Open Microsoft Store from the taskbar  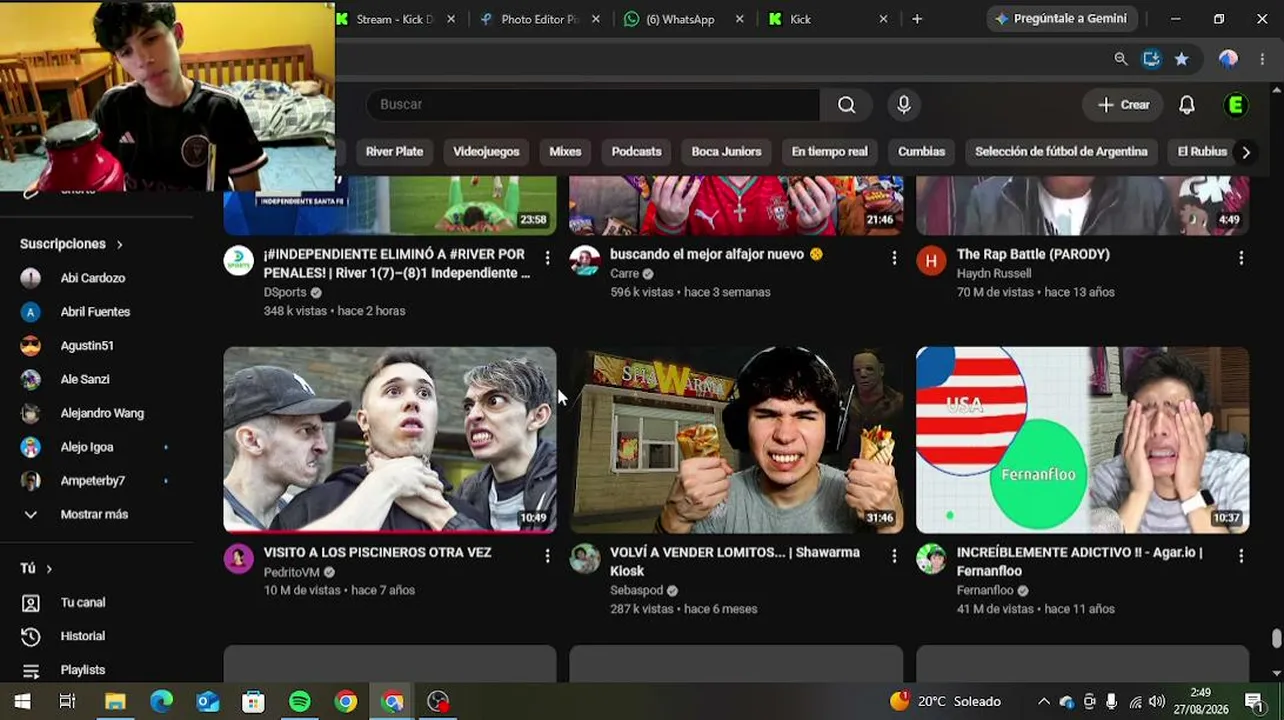tap(253, 702)
